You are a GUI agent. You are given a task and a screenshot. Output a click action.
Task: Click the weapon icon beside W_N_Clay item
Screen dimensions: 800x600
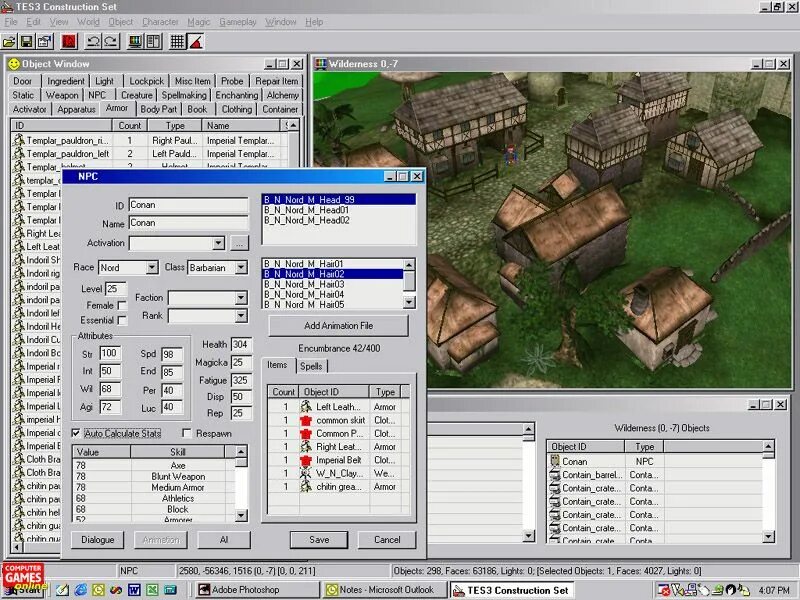306,473
